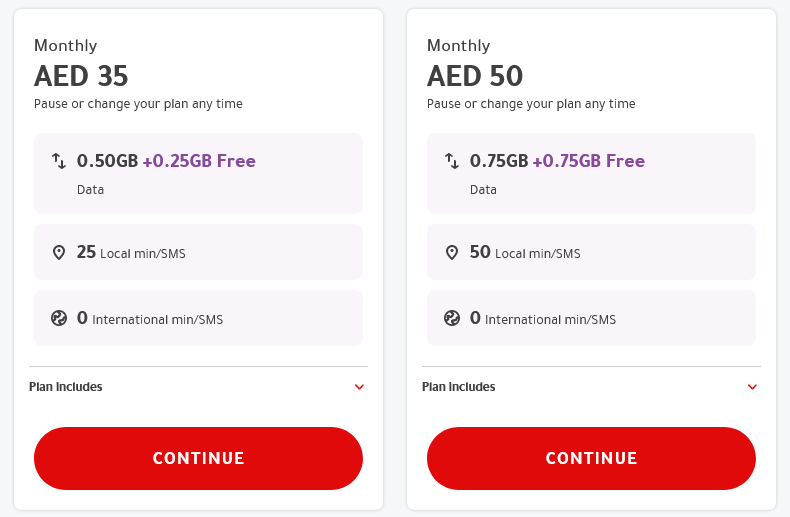The height and width of the screenshot is (517, 790).
Task: Click the 50 Local min/SMS box
Action: [x=591, y=253]
